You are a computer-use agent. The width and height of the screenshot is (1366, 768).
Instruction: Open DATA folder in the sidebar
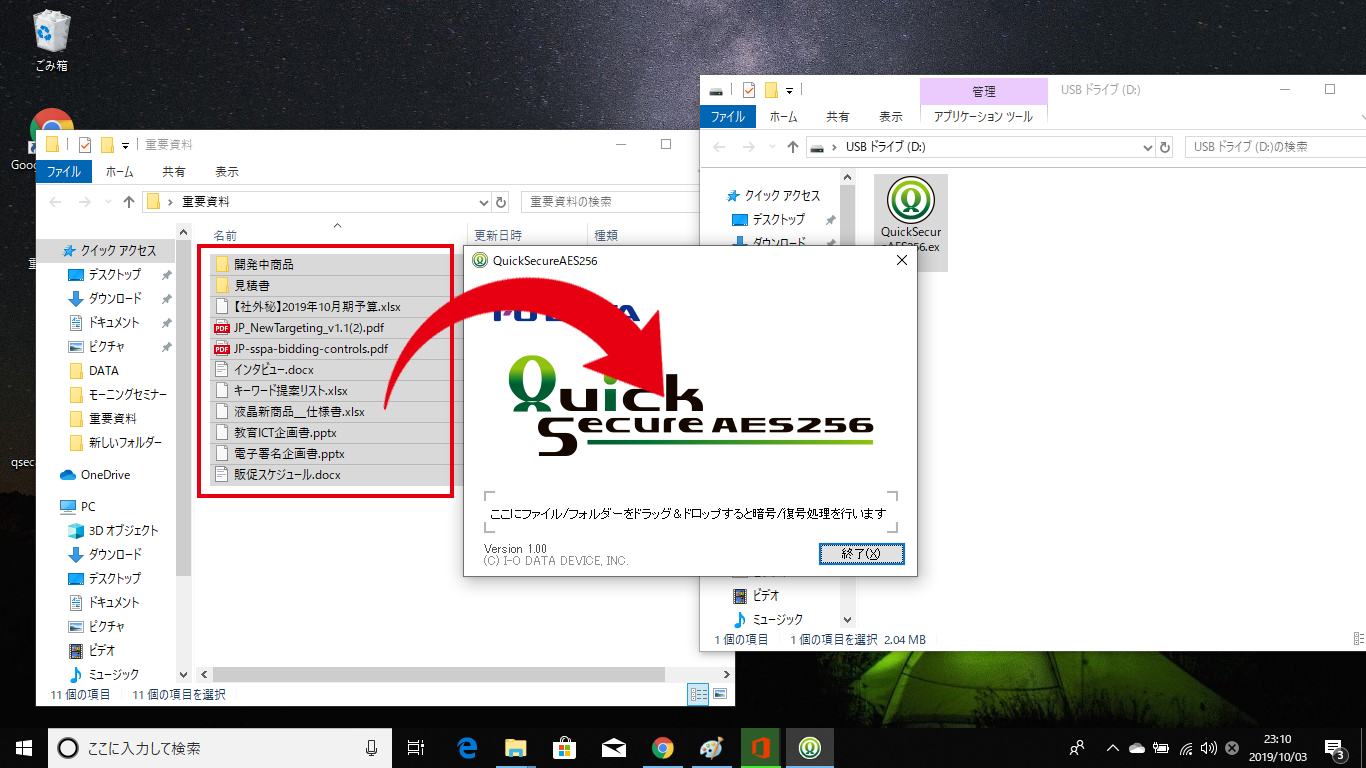[x=103, y=371]
